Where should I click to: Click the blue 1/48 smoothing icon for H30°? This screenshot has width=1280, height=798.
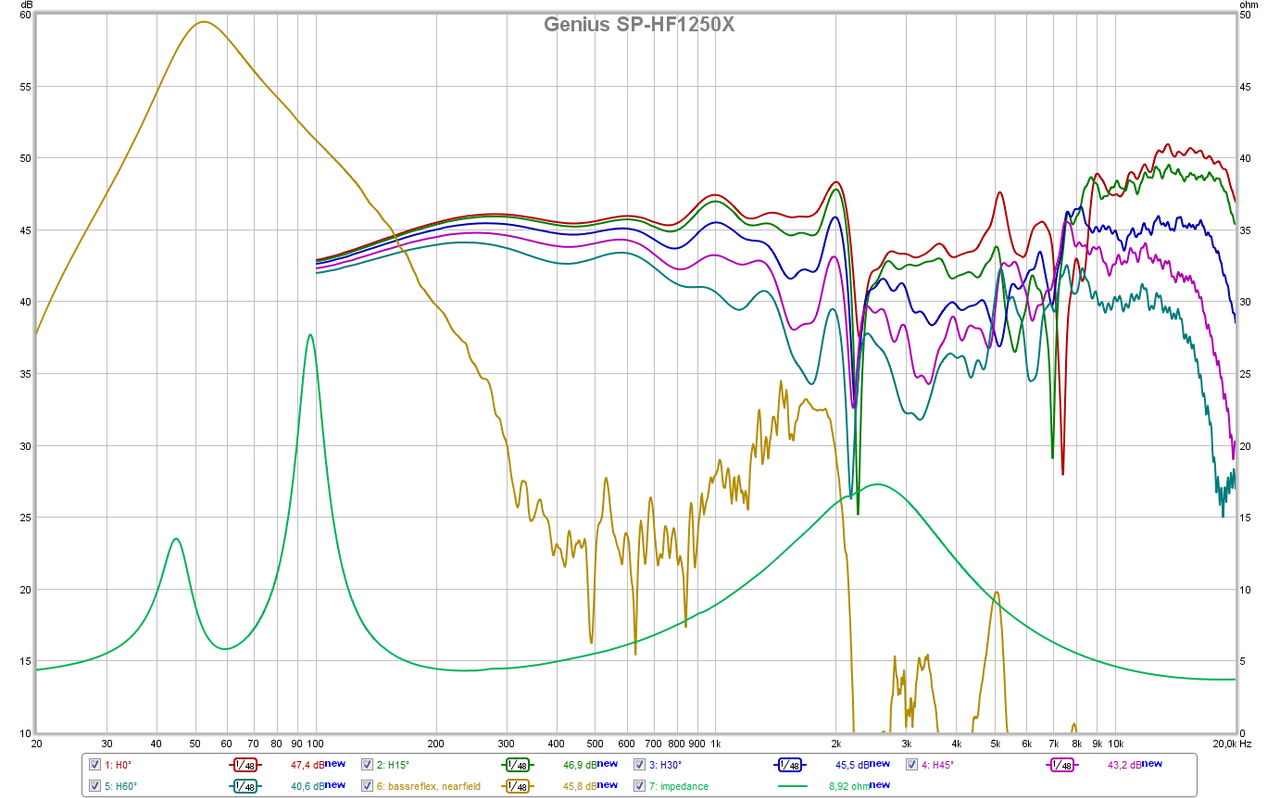tap(790, 765)
